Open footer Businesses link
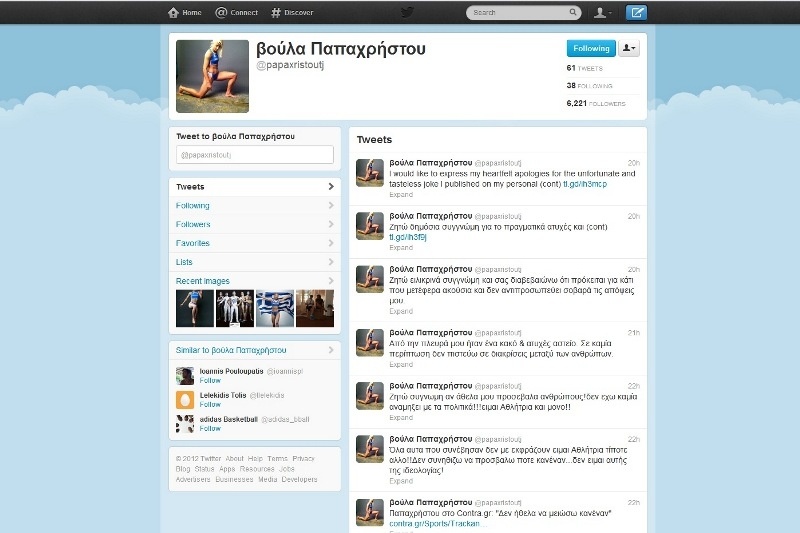Image resolution: width=800 pixels, height=533 pixels. point(234,479)
